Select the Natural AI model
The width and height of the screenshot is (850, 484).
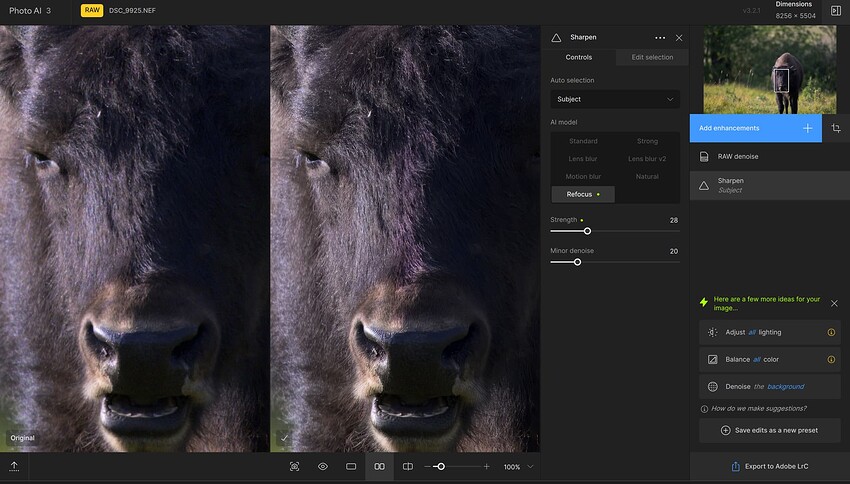point(647,177)
